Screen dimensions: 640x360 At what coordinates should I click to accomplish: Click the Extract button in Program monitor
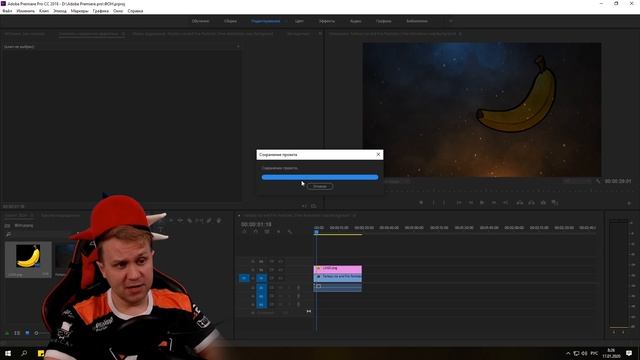531,202
